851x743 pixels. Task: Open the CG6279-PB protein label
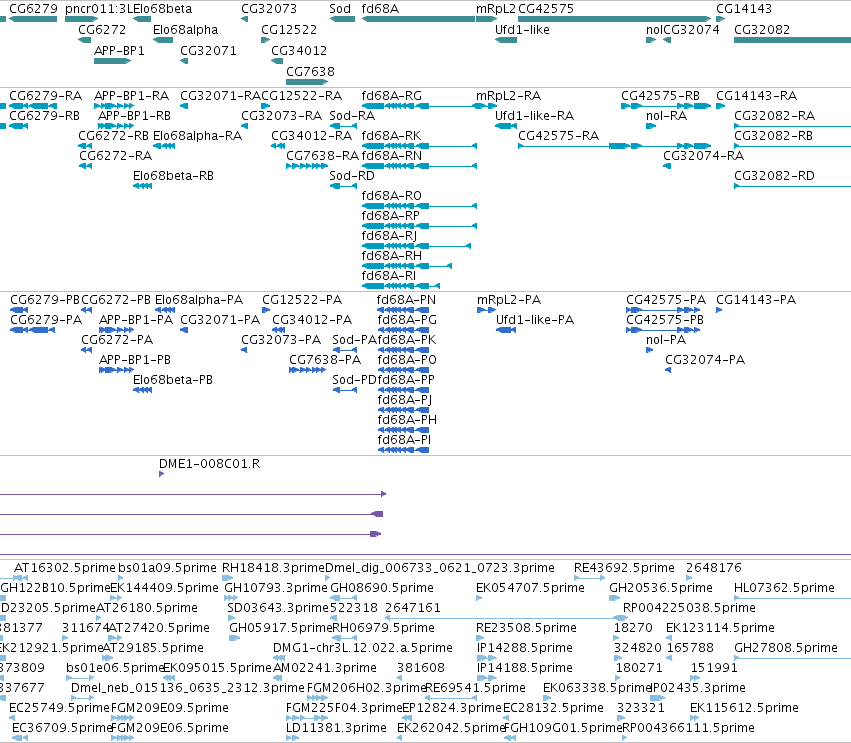45,300
